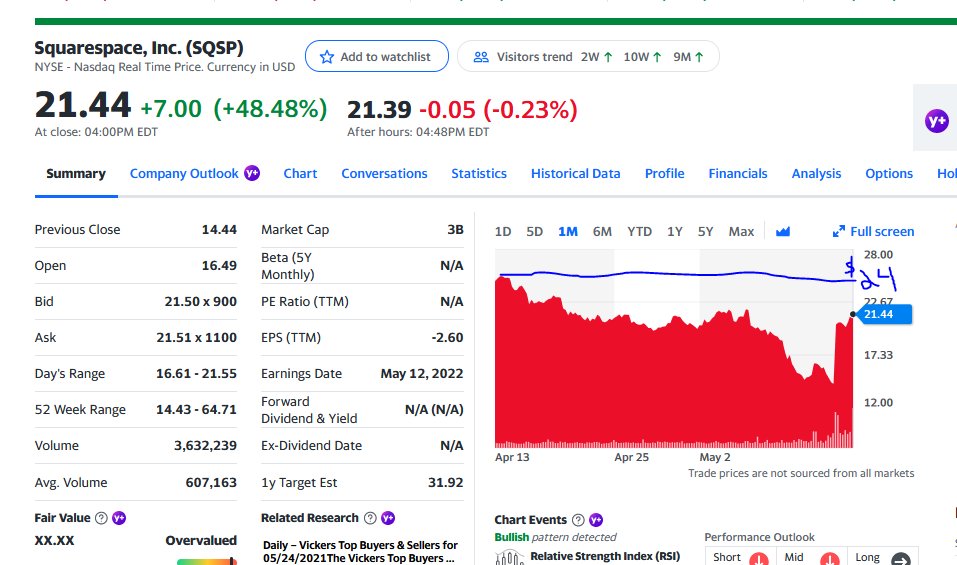Click the help icon next to Chart Events
This screenshot has width=957, height=565.
(578, 520)
